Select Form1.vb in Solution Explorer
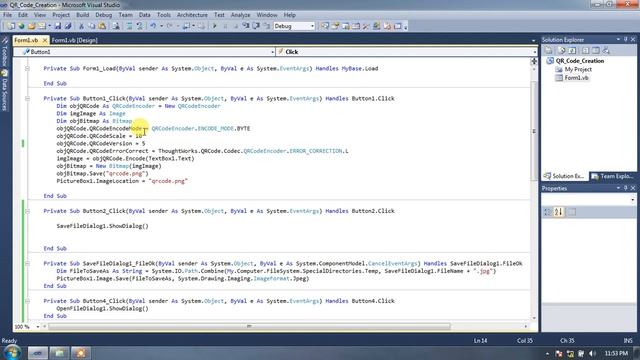This screenshot has width=640, height=360. click(x=576, y=78)
